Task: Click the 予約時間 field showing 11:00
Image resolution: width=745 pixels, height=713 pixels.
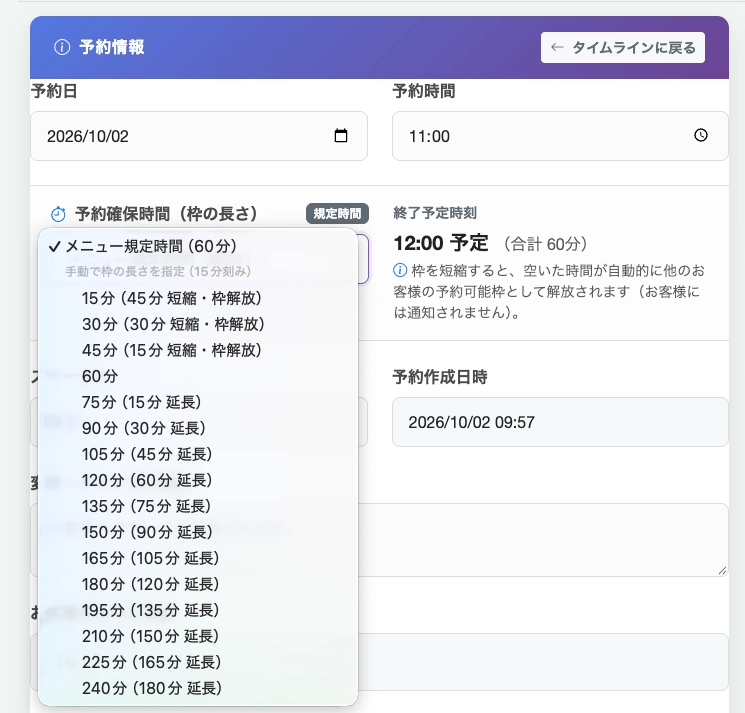Action: pos(560,136)
